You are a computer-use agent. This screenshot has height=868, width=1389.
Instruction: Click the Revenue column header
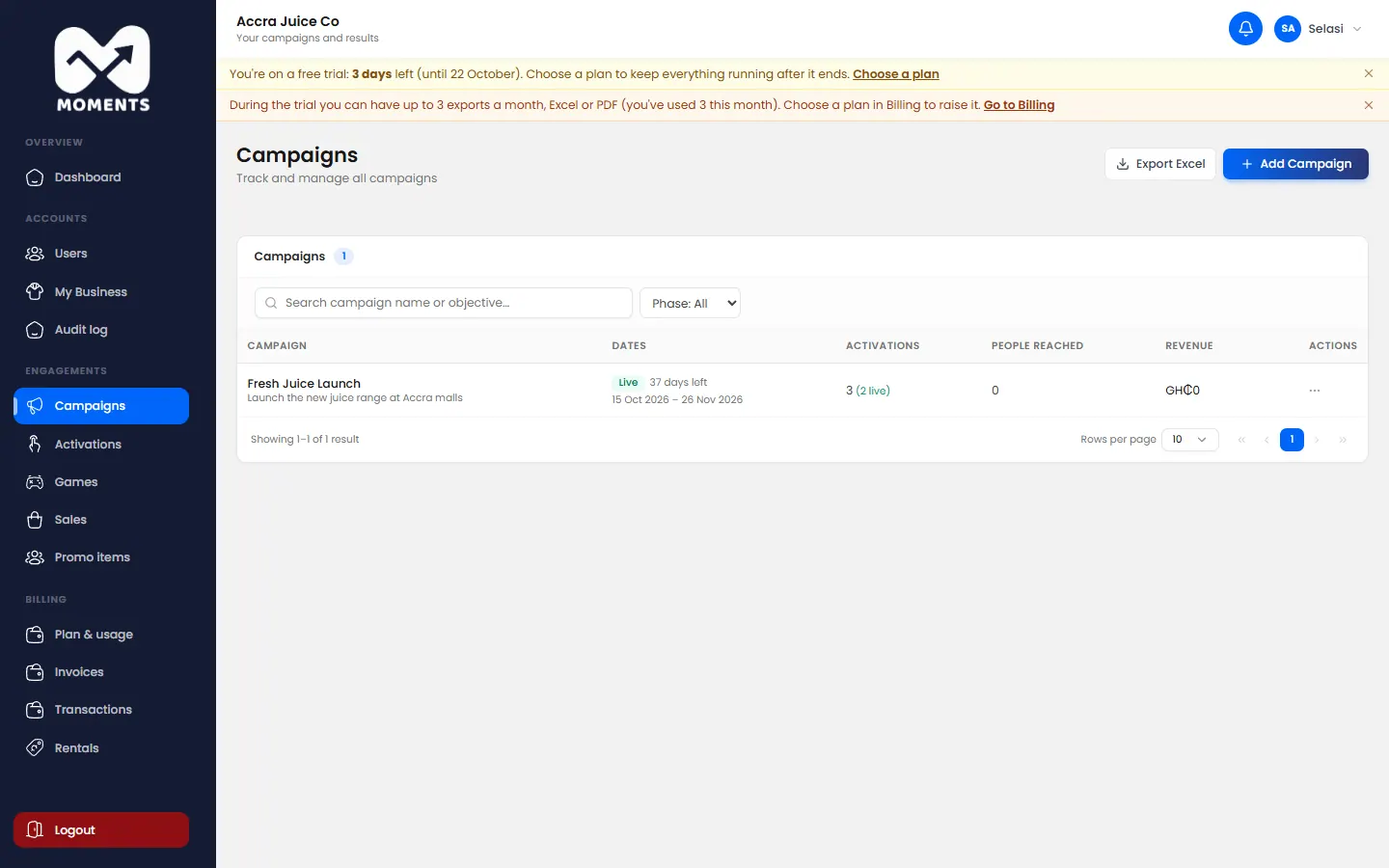point(1189,345)
